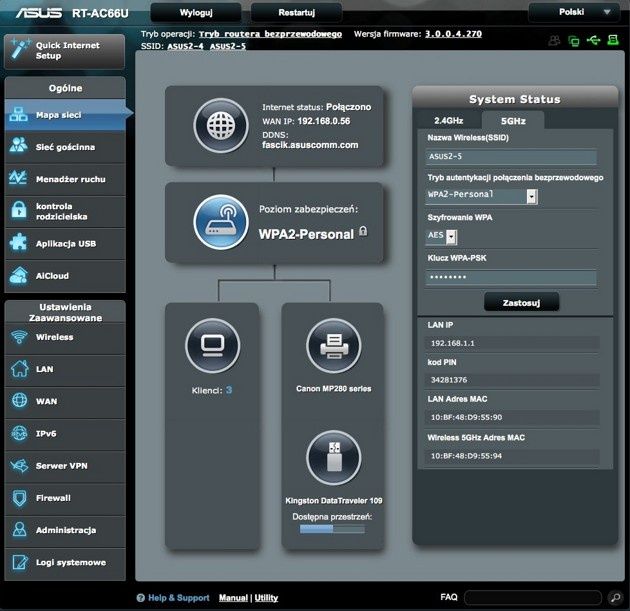630x611 pixels.
Task: Click the green network clients status icon
Action: tap(574, 41)
